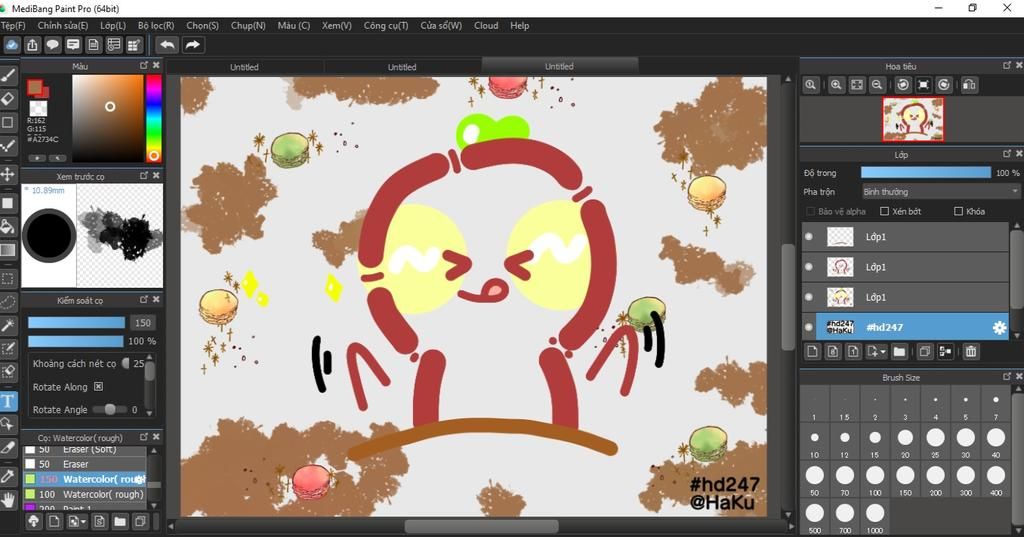Image resolution: width=1024 pixels, height=537 pixels.
Task: Open the Bộ lọc(R) menu
Action: click(156, 25)
